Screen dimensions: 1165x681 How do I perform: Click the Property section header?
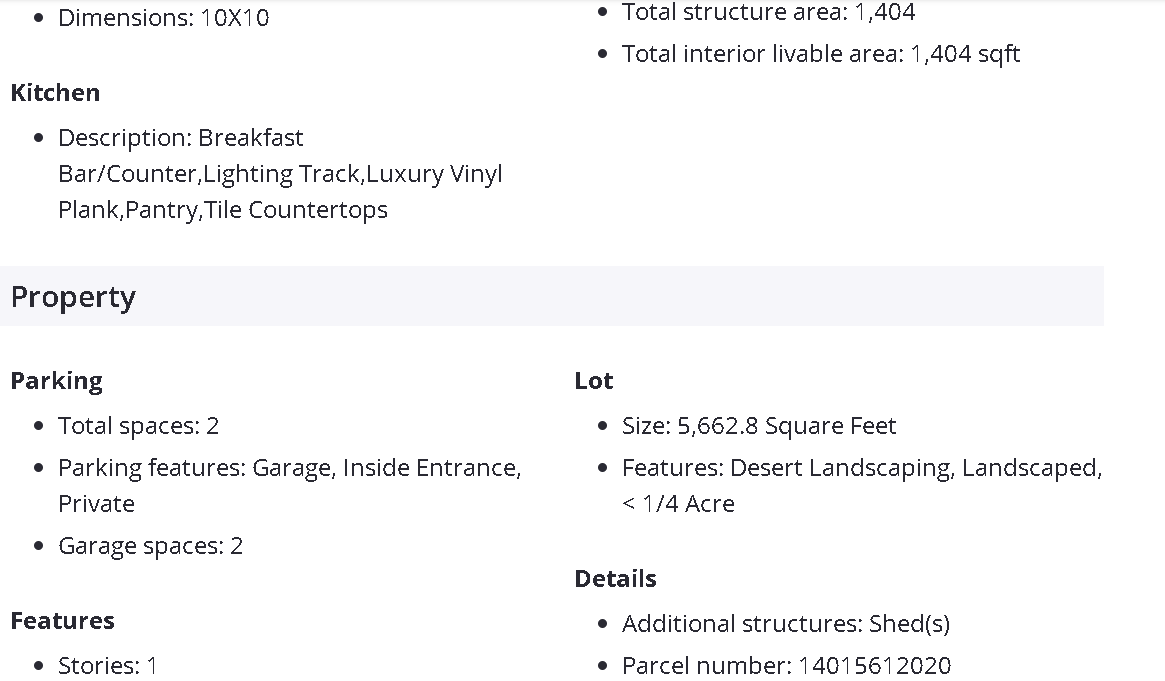[x=73, y=297]
